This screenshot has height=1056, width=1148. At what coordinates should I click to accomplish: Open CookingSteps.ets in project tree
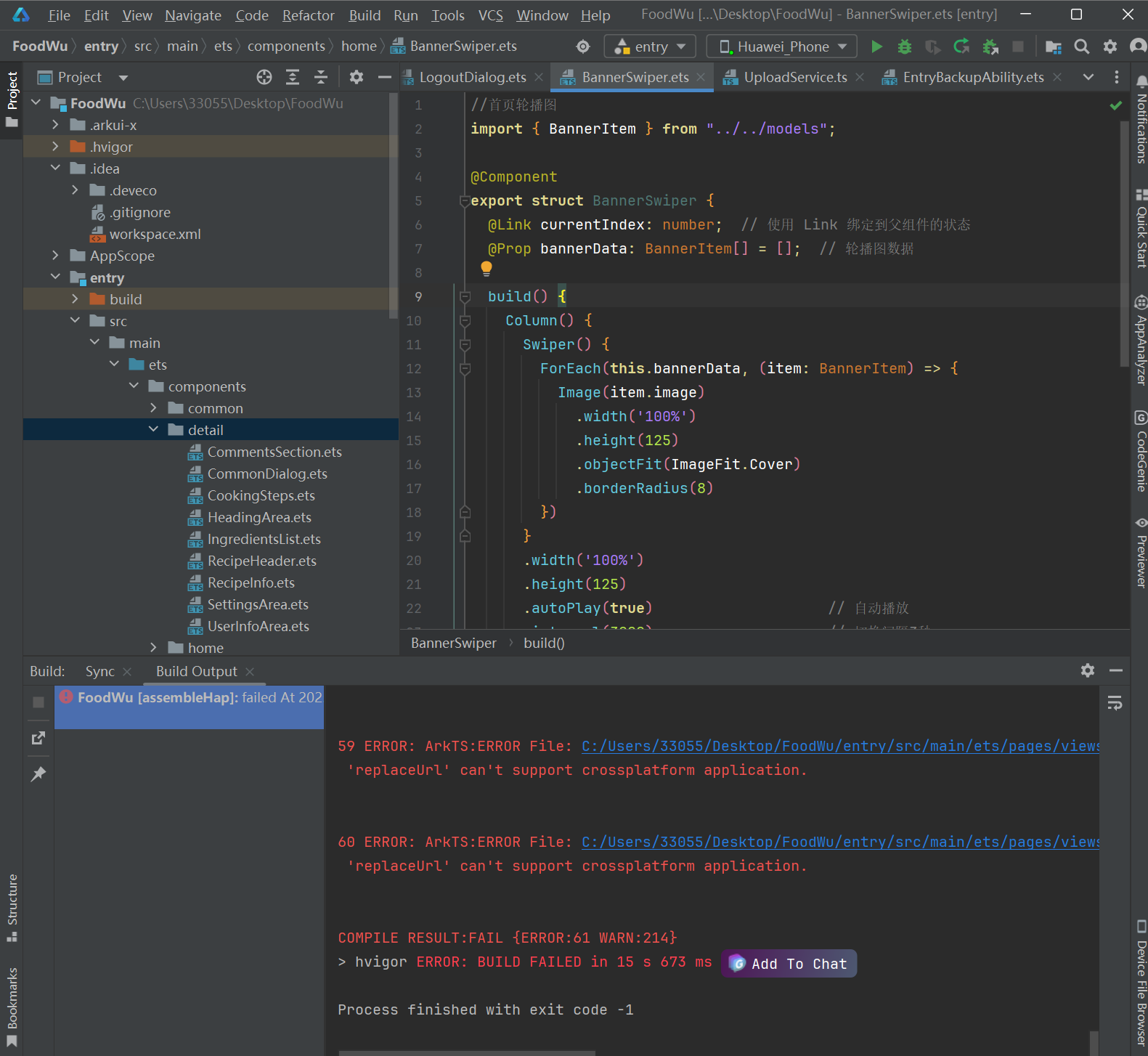point(261,495)
